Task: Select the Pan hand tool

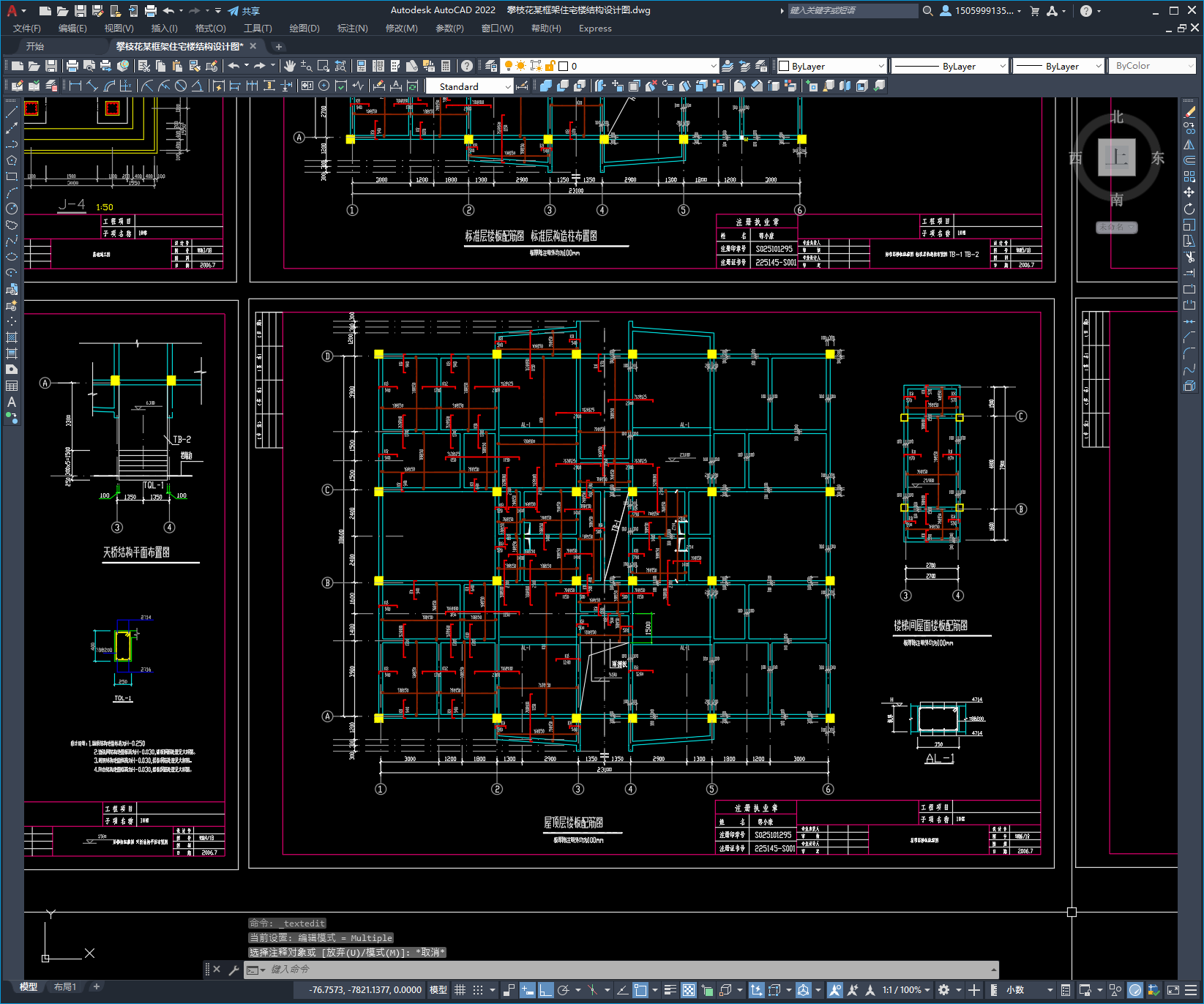Action: pyautogui.click(x=290, y=66)
